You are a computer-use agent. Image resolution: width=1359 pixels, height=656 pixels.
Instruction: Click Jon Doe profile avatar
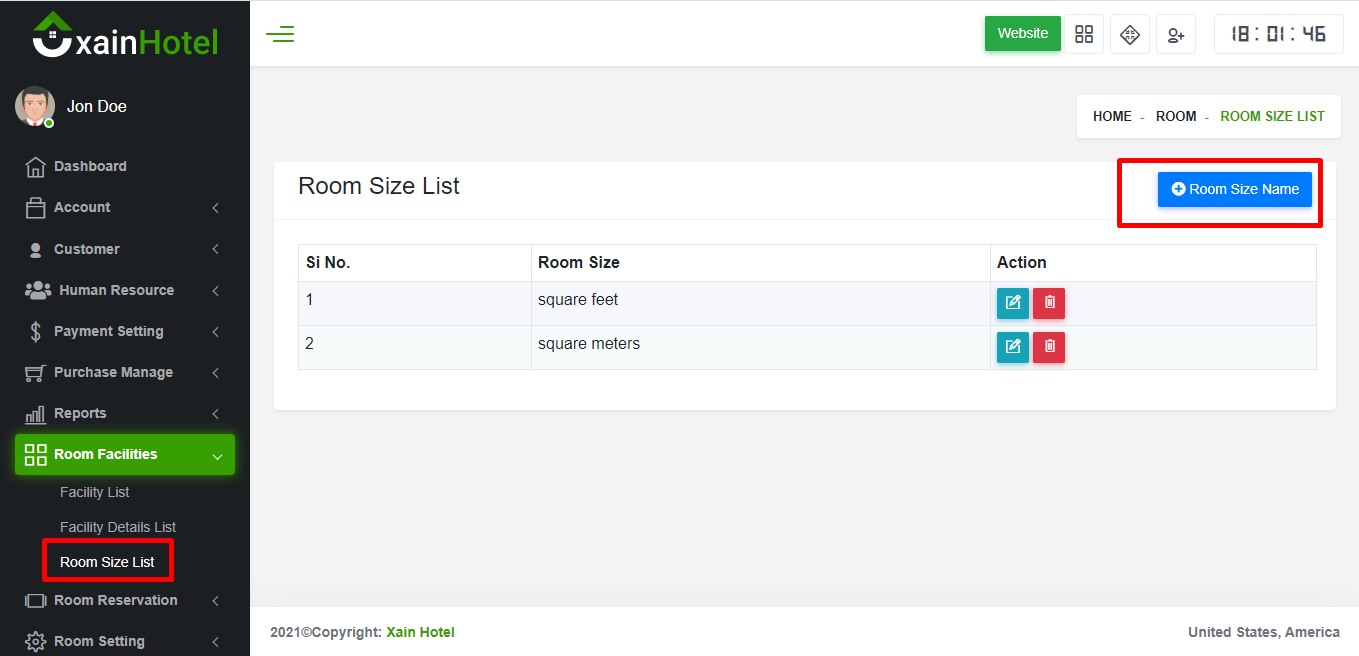(x=35, y=106)
